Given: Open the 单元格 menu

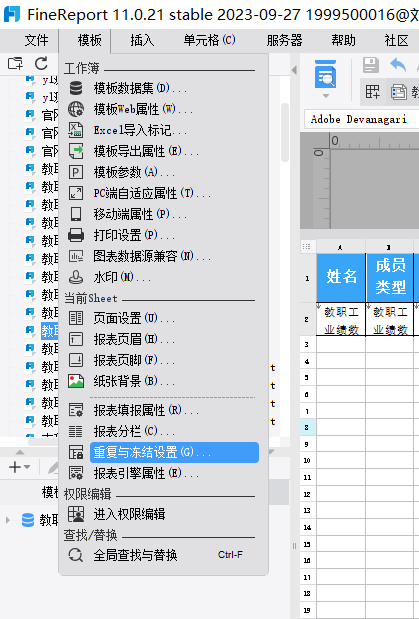Looking at the screenshot, I should point(209,40).
